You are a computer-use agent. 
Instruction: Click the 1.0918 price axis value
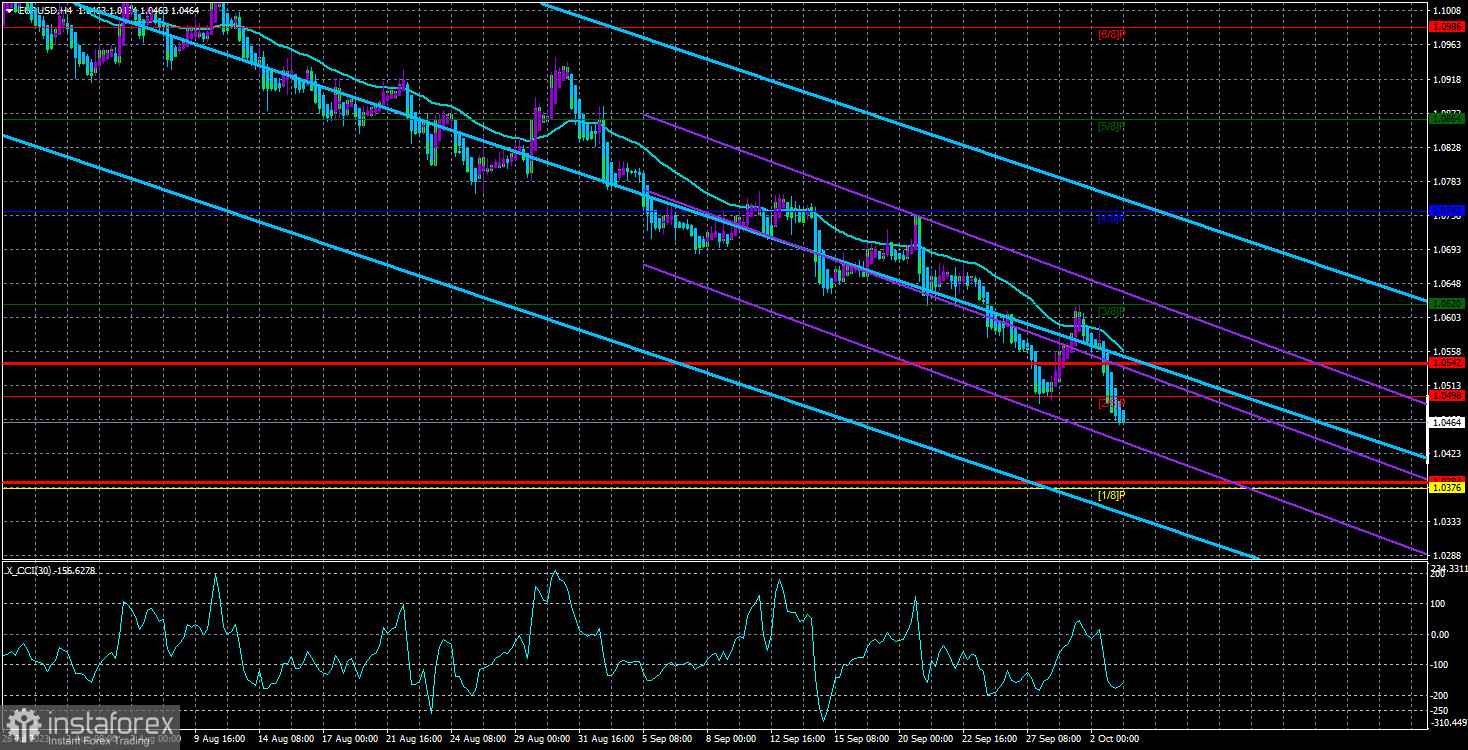[x=1447, y=79]
